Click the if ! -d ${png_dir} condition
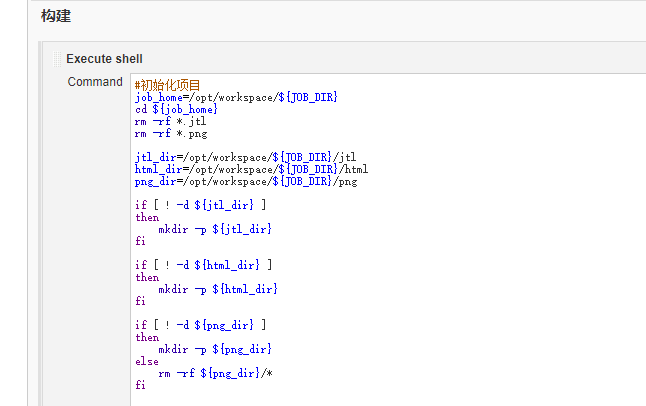 200,325
